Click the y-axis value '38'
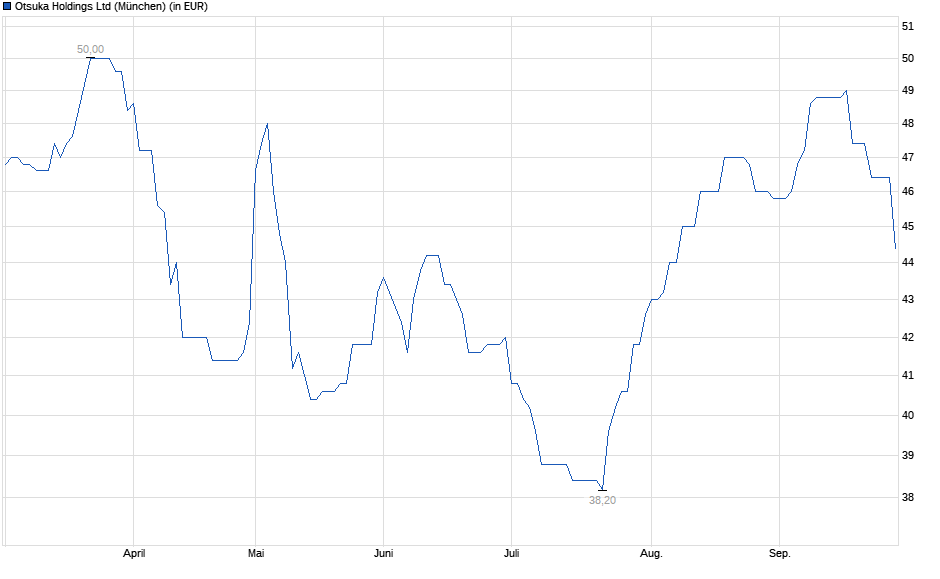Viewport: 940px width, 579px height. 908,497
